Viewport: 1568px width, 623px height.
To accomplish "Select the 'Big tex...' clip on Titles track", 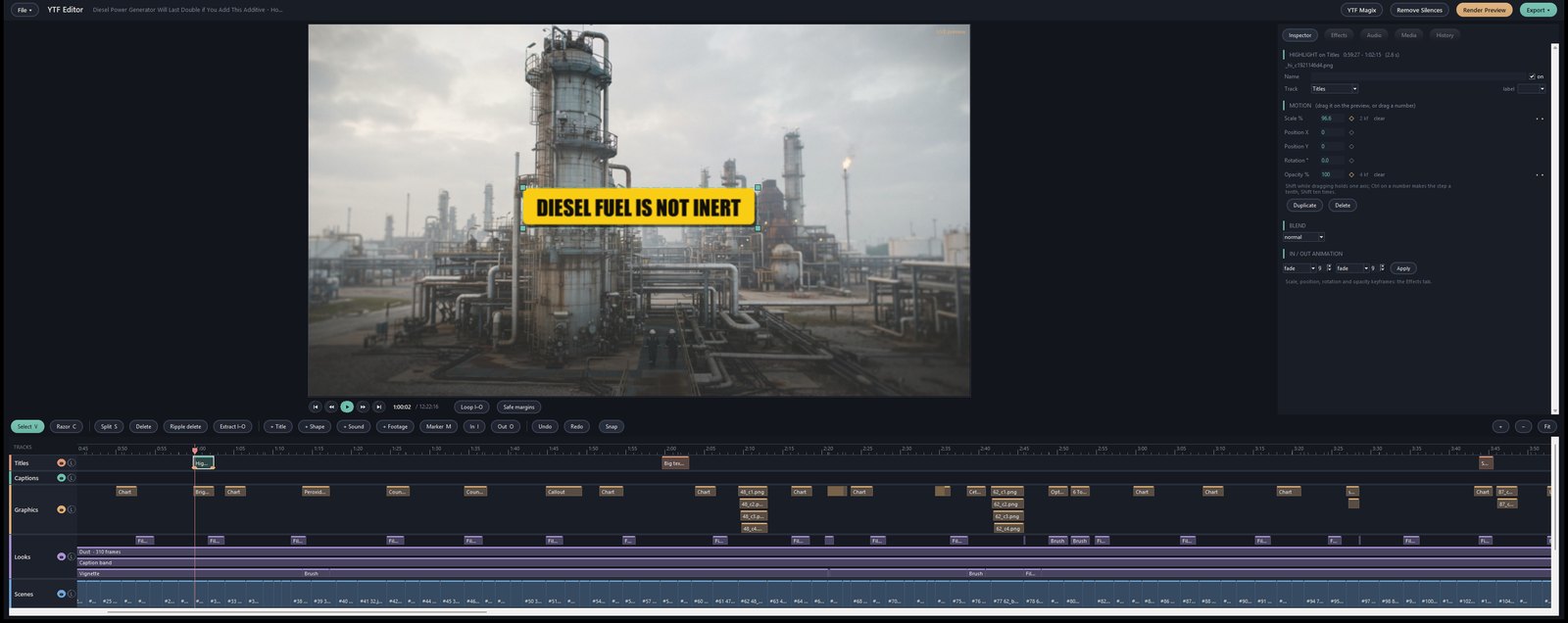I will (675, 462).
